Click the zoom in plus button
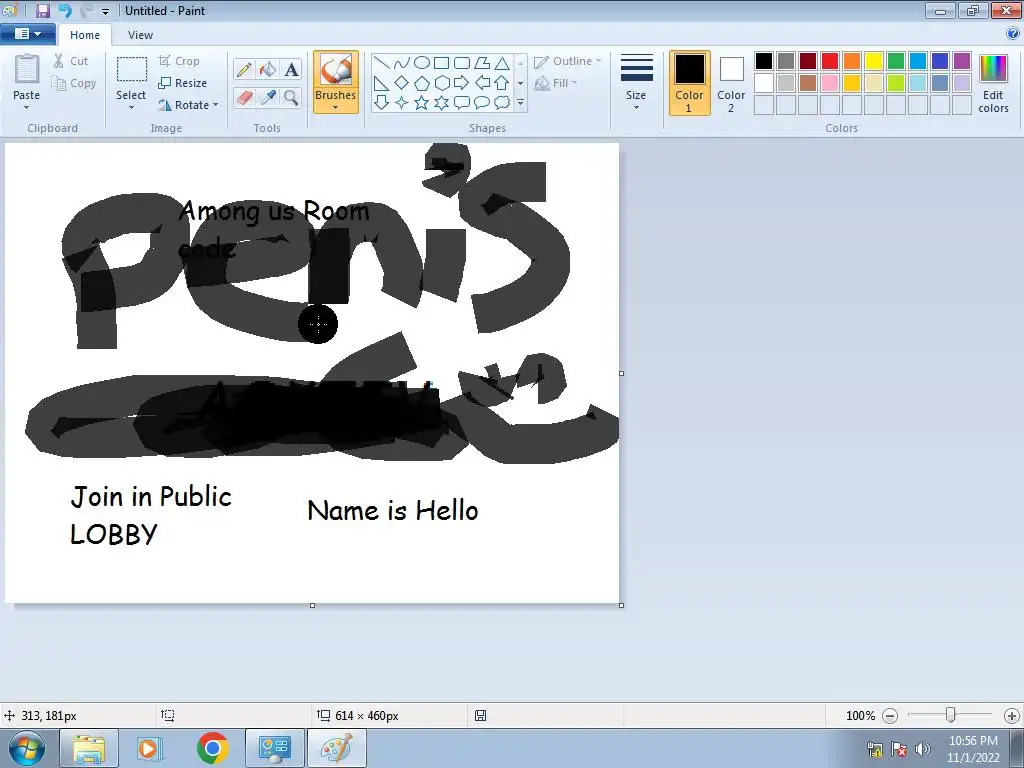 tap(1012, 716)
